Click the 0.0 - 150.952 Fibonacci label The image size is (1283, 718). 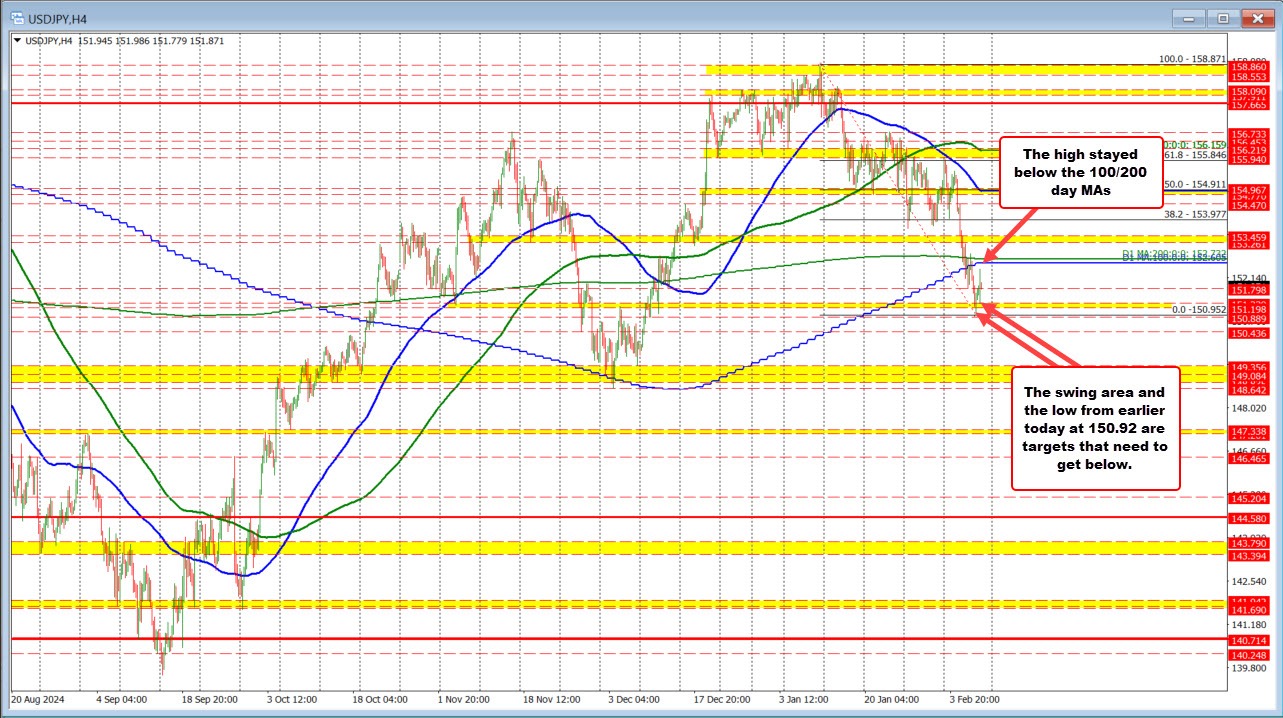click(x=1196, y=310)
